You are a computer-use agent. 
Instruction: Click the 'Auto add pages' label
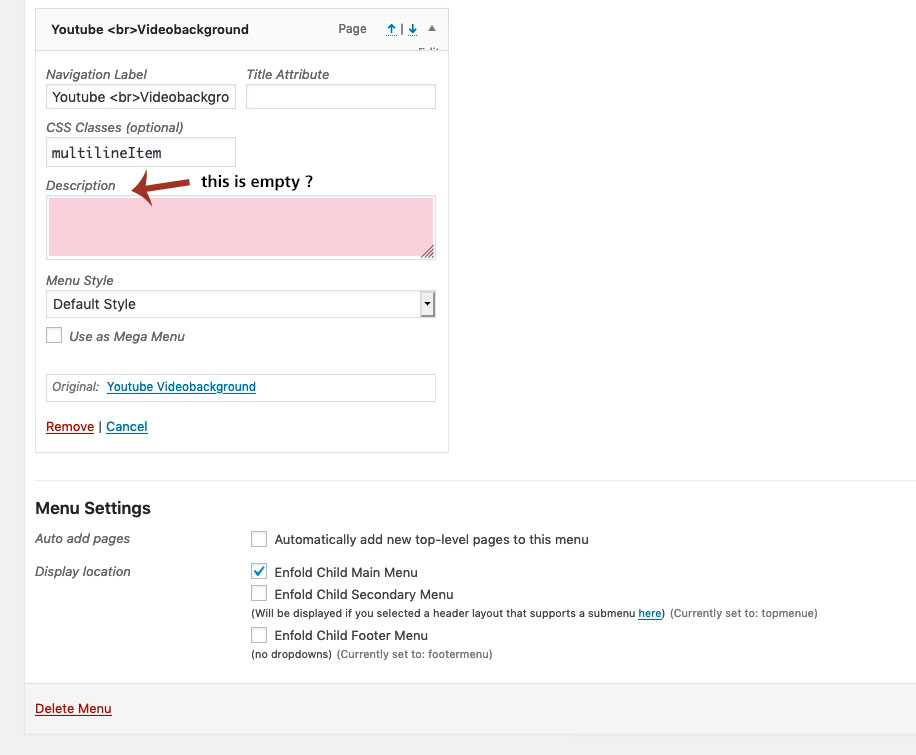(x=82, y=538)
